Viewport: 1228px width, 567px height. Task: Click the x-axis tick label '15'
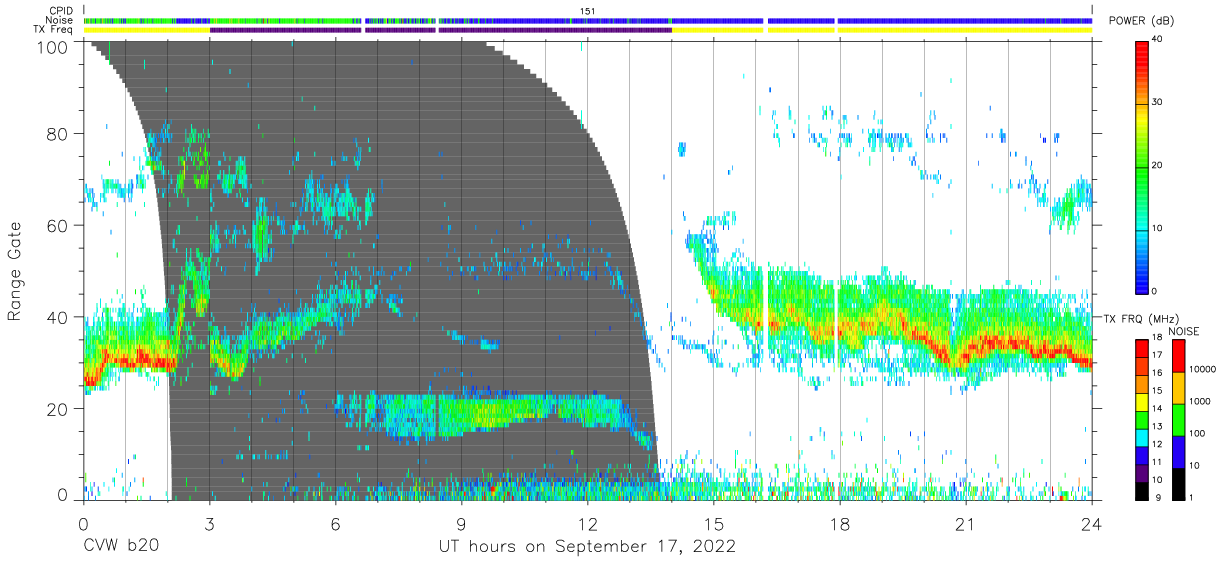point(714,523)
